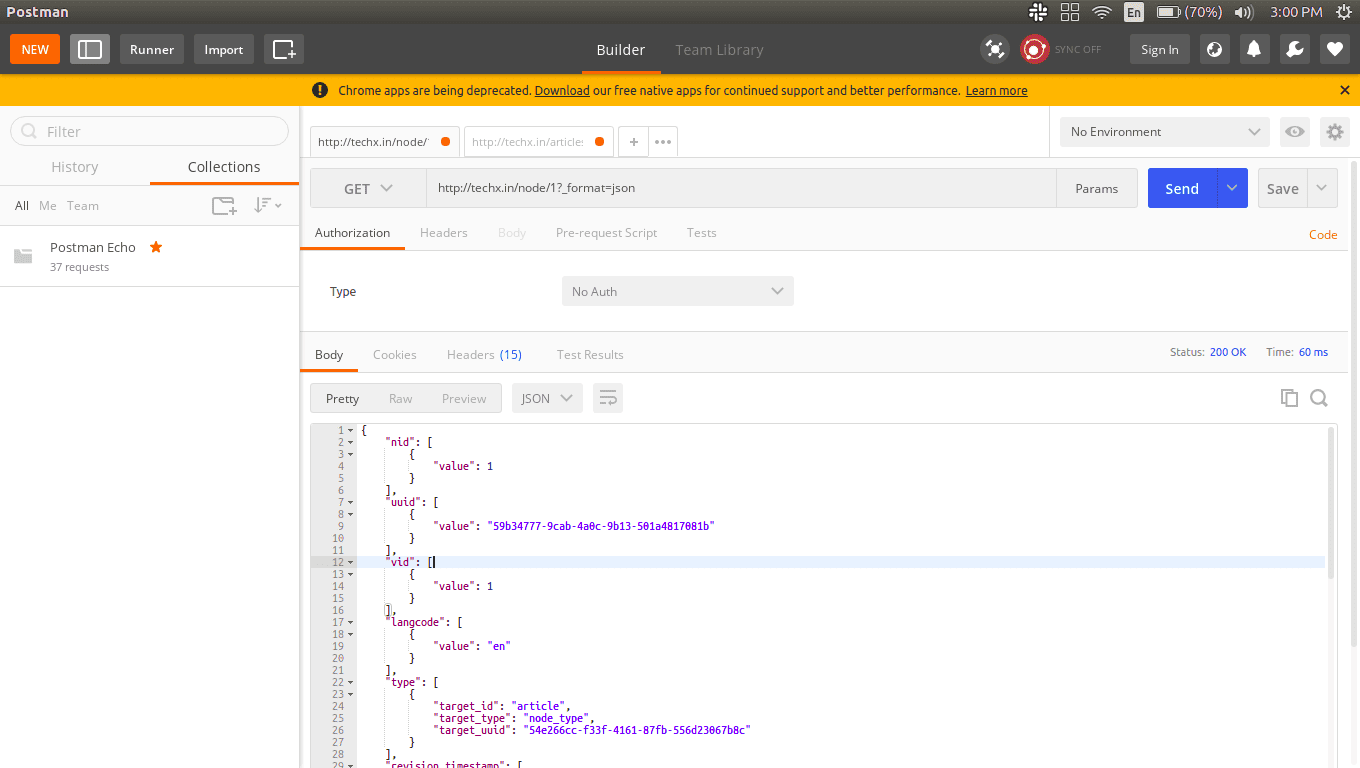The width and height of the screenshot is (1360, 768).
Task: Click the heart icon
Action: click(x=1334, y=49)
